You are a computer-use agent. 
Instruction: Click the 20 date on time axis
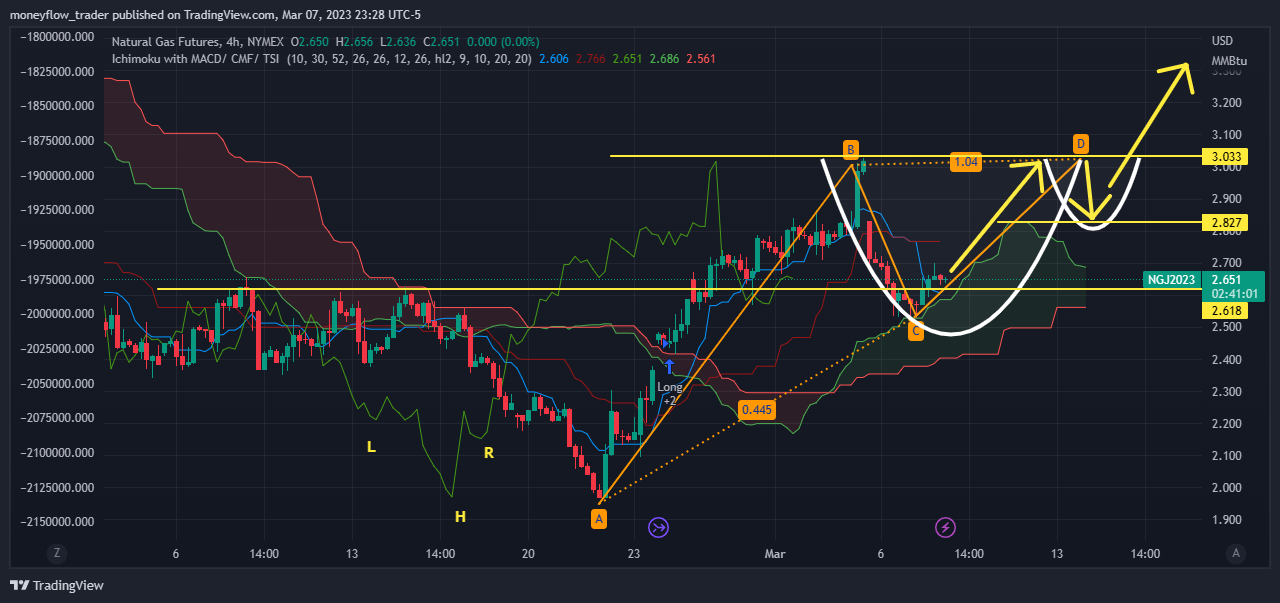(528, 553)
